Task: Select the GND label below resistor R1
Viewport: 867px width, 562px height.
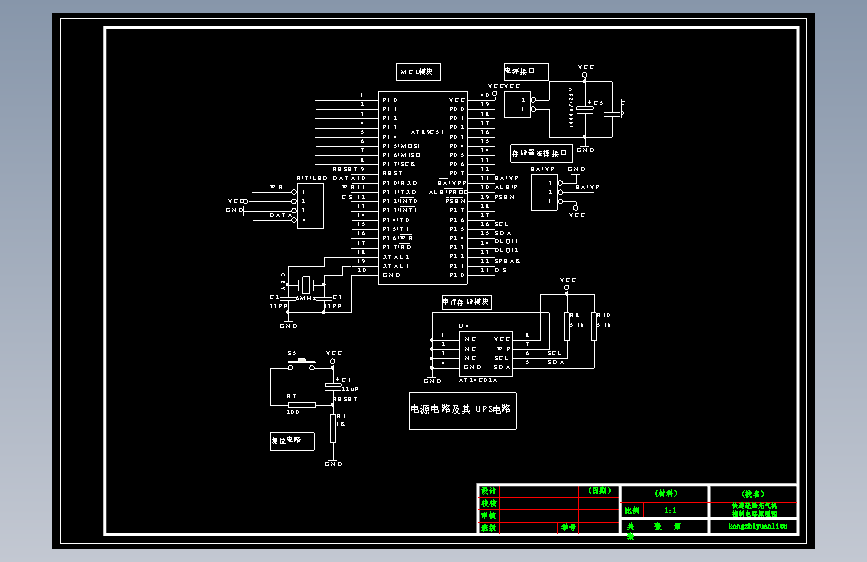Action: coord(333,464)
